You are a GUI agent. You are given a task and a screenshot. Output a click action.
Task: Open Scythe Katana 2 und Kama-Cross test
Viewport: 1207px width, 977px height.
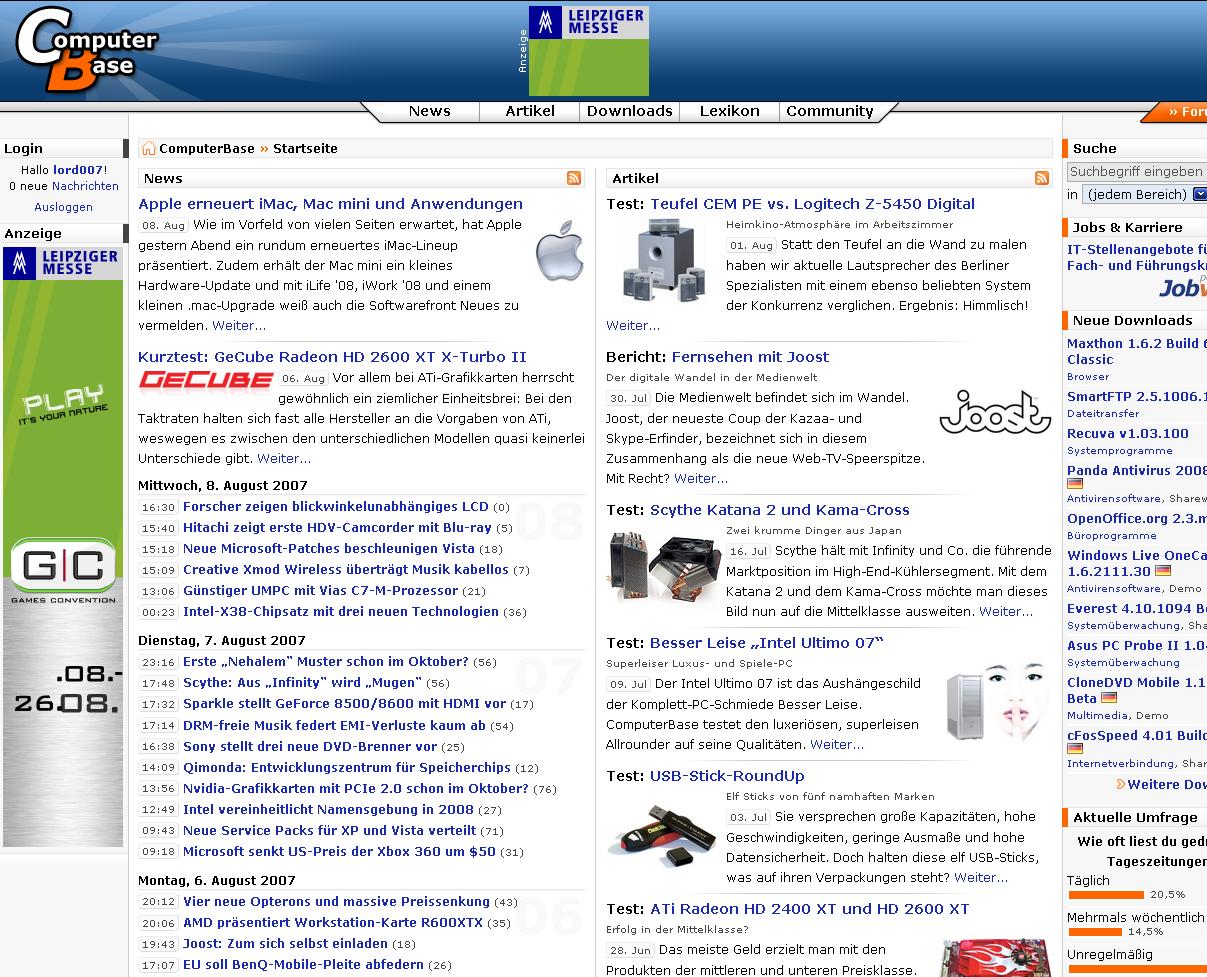coord(780,510)
